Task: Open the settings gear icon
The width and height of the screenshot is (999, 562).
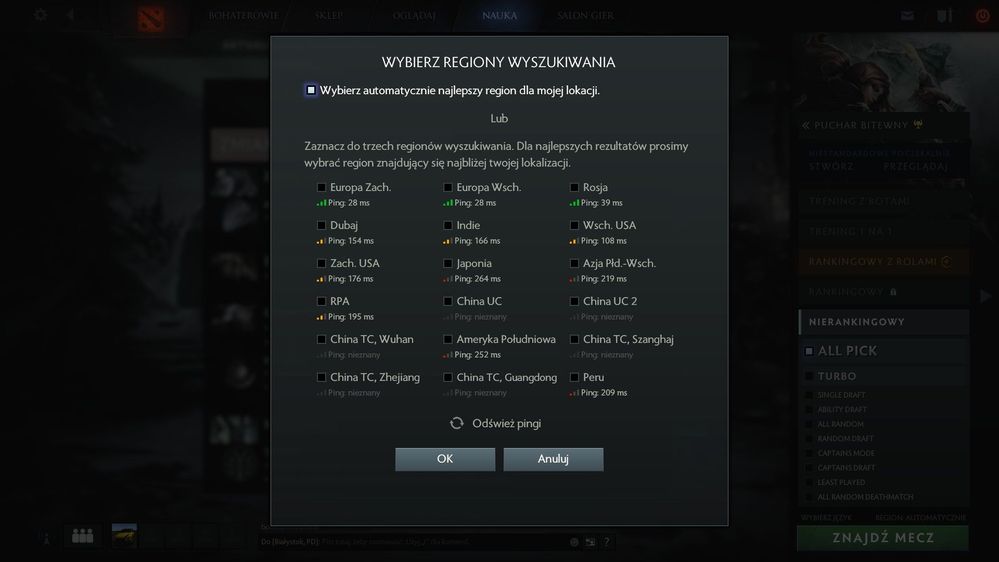Action: (41, 15)
